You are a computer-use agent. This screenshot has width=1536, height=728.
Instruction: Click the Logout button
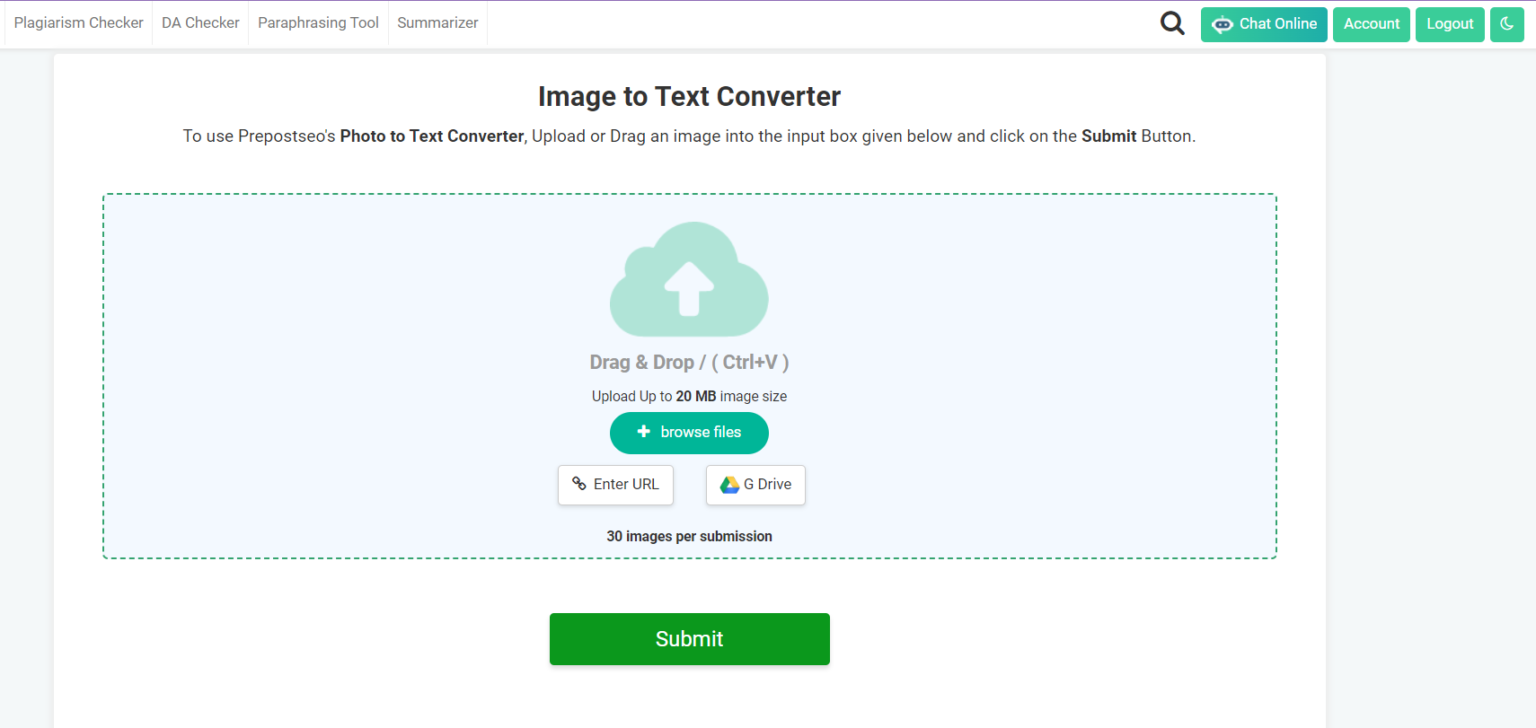coord(1450,24)
